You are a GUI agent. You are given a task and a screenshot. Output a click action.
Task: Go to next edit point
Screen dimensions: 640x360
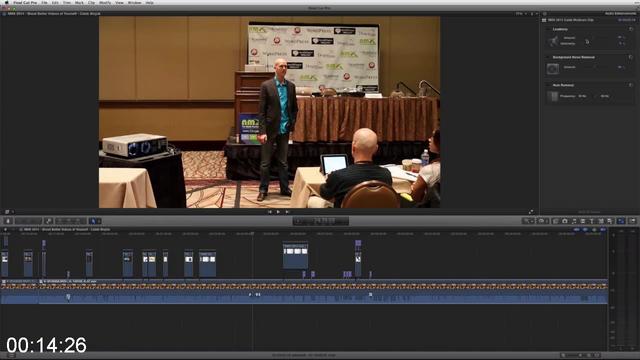click(287, 212)
